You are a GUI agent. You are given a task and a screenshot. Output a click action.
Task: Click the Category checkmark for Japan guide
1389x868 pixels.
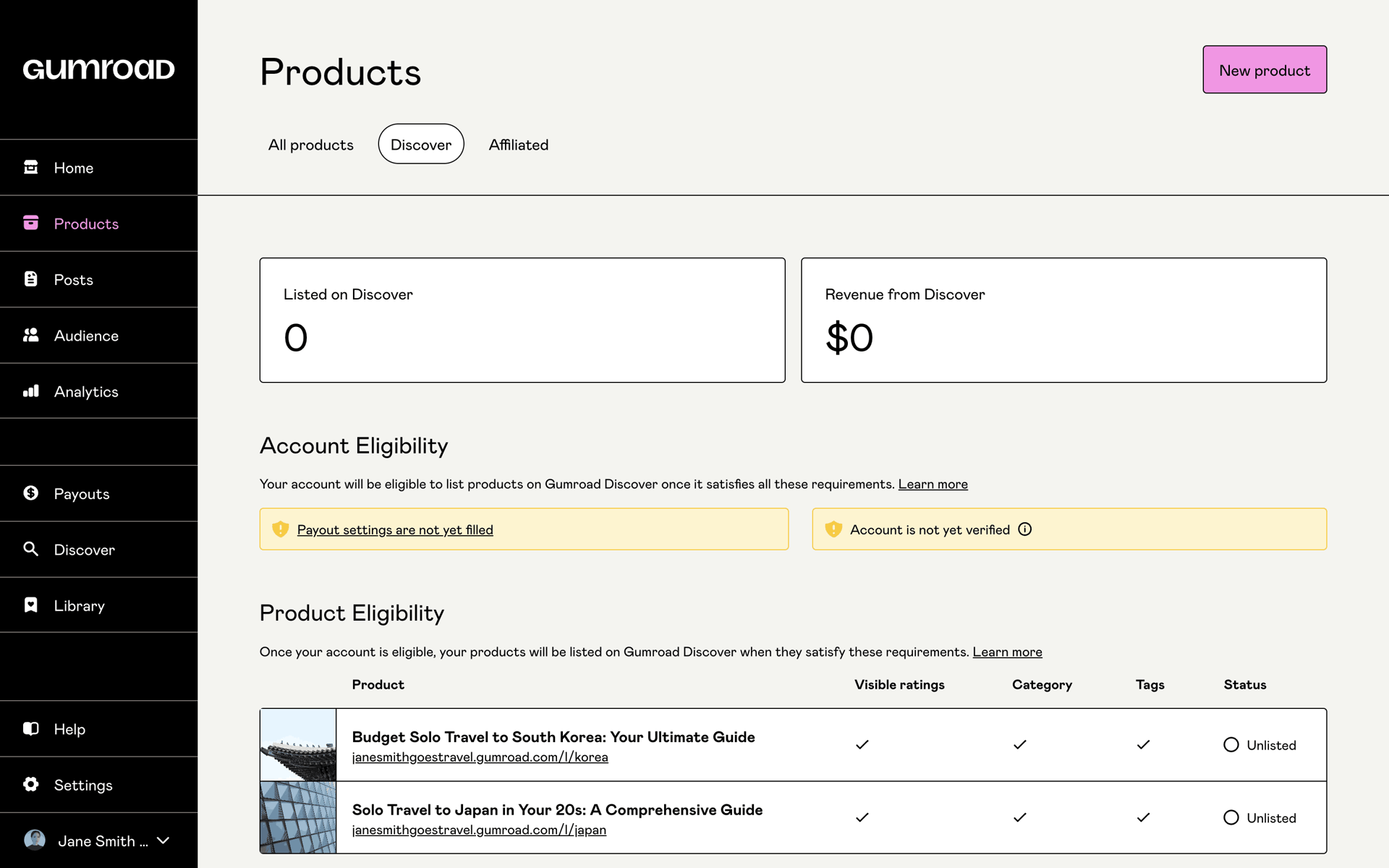1020,817
